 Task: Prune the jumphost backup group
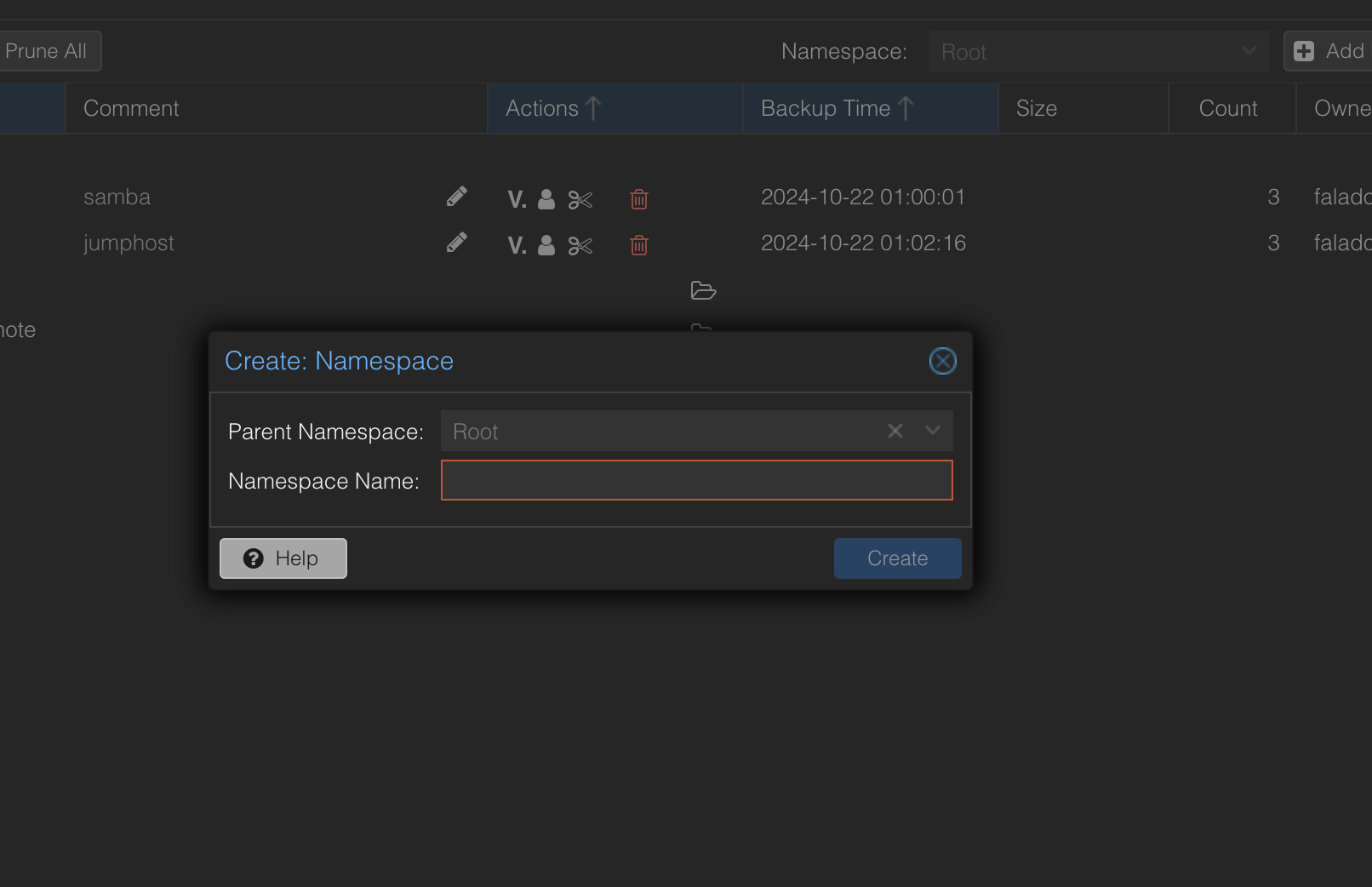tap(580, 246)
